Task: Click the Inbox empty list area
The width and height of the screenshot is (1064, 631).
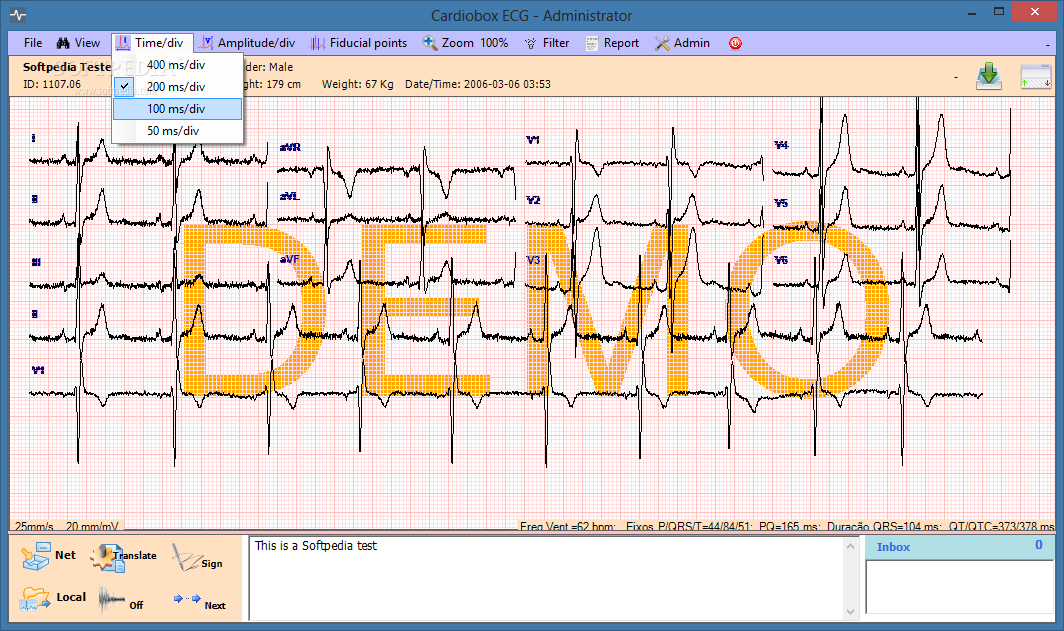Action: (960, 587)
